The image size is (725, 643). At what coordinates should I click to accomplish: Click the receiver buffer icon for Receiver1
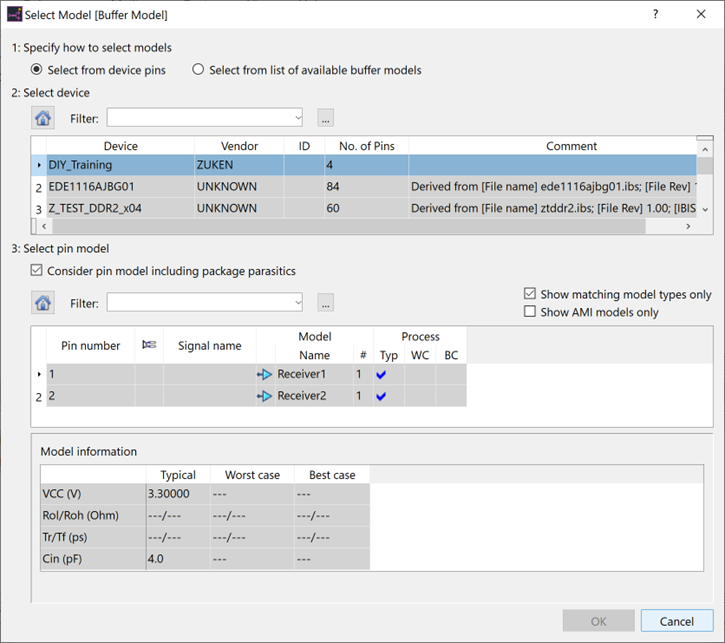(x=265, y=374)
